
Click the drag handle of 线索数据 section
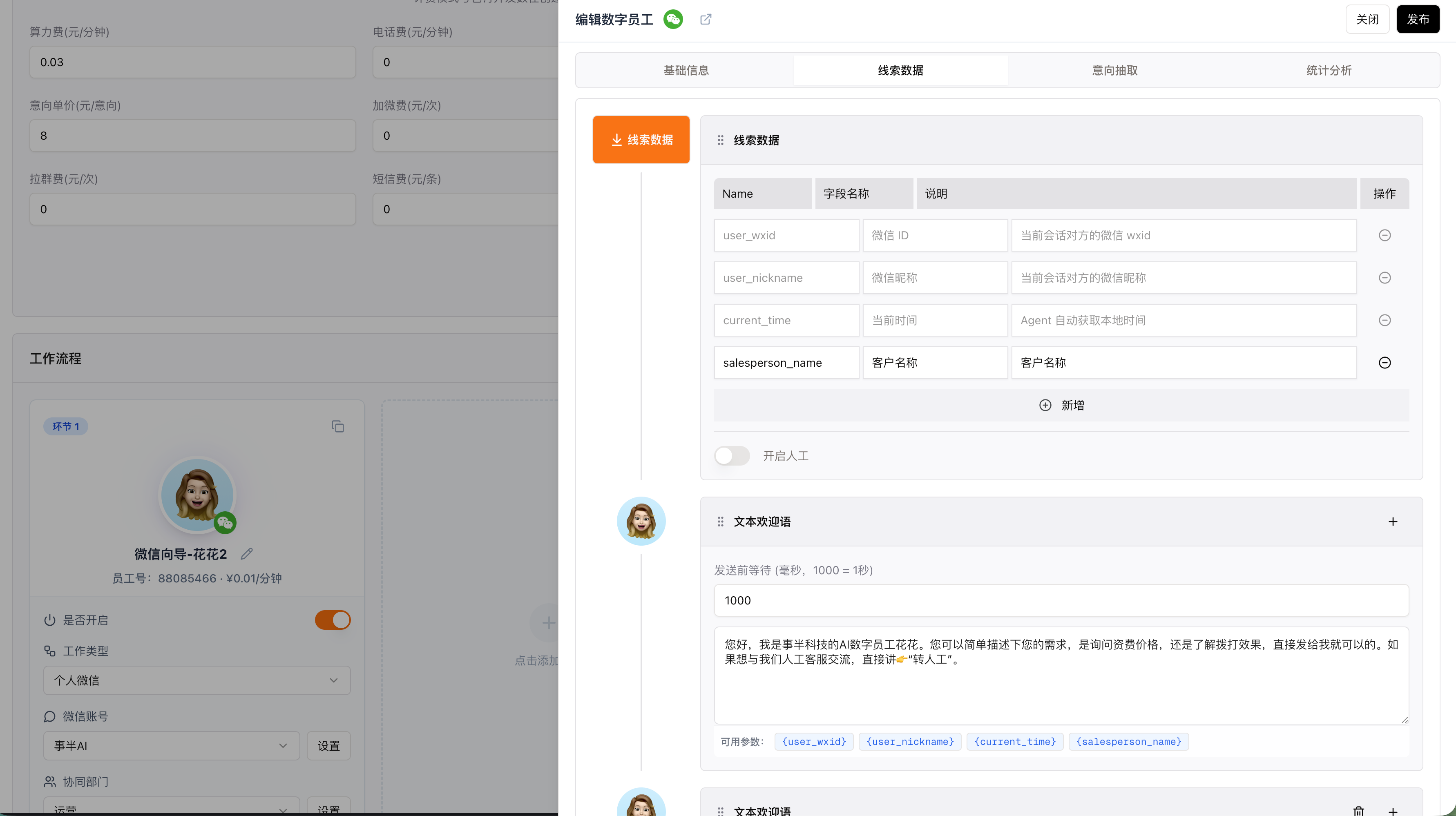point(720,140)
